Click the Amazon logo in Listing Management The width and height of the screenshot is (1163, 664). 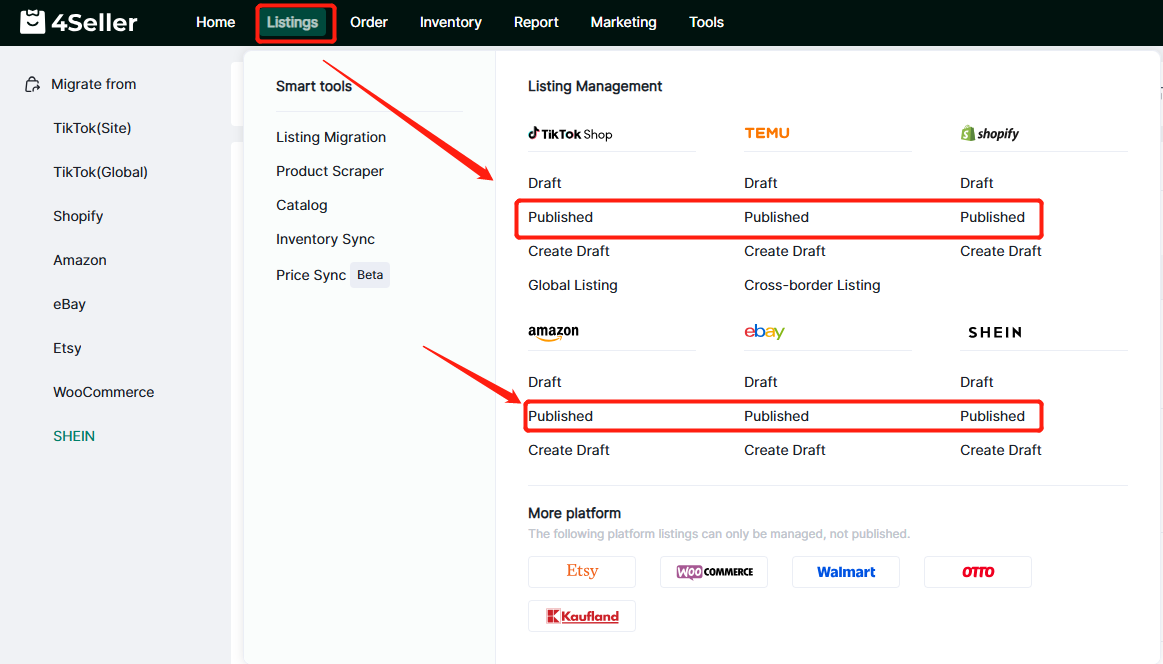pos(553,332)
